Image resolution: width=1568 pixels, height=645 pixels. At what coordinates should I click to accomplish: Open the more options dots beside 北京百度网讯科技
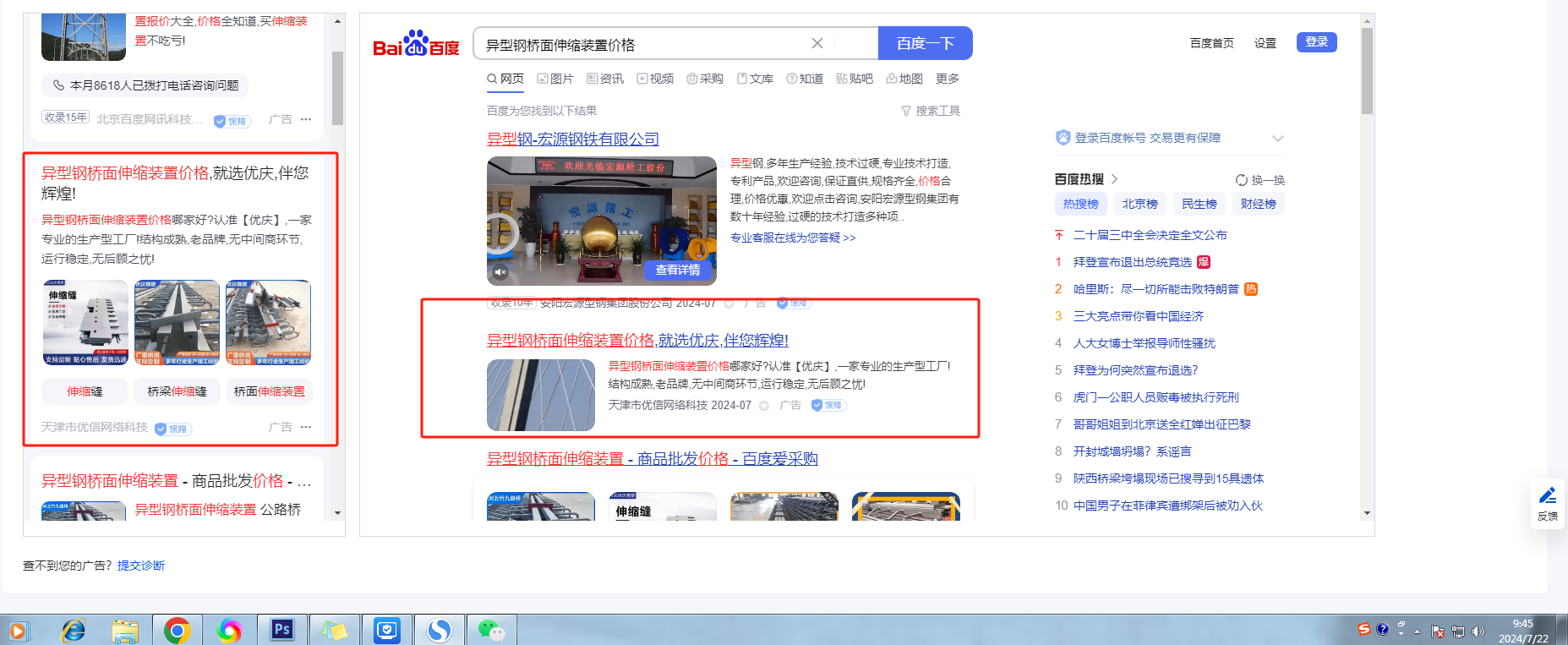306,119
